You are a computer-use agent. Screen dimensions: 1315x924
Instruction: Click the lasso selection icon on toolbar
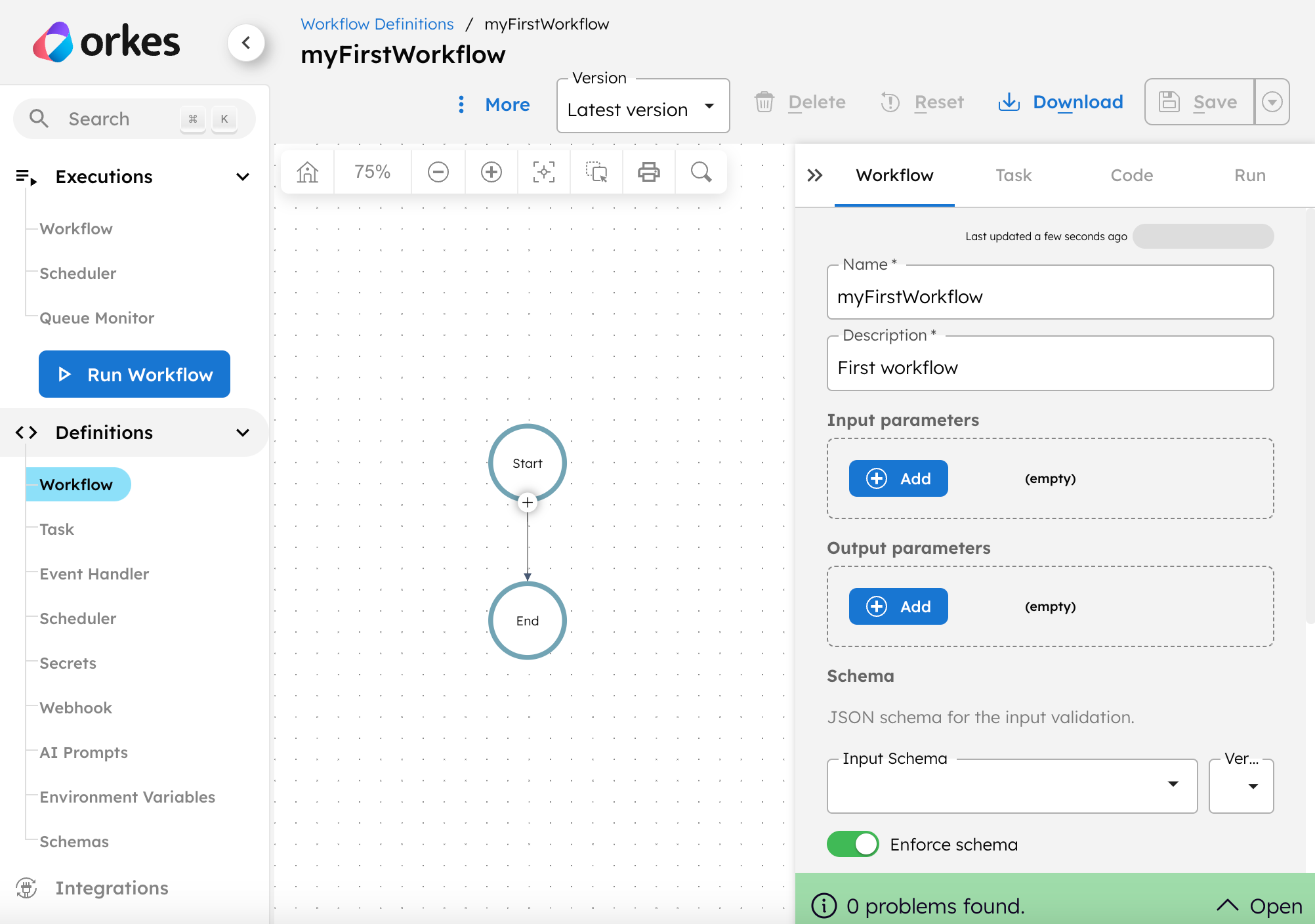click(x=597, y=171)
